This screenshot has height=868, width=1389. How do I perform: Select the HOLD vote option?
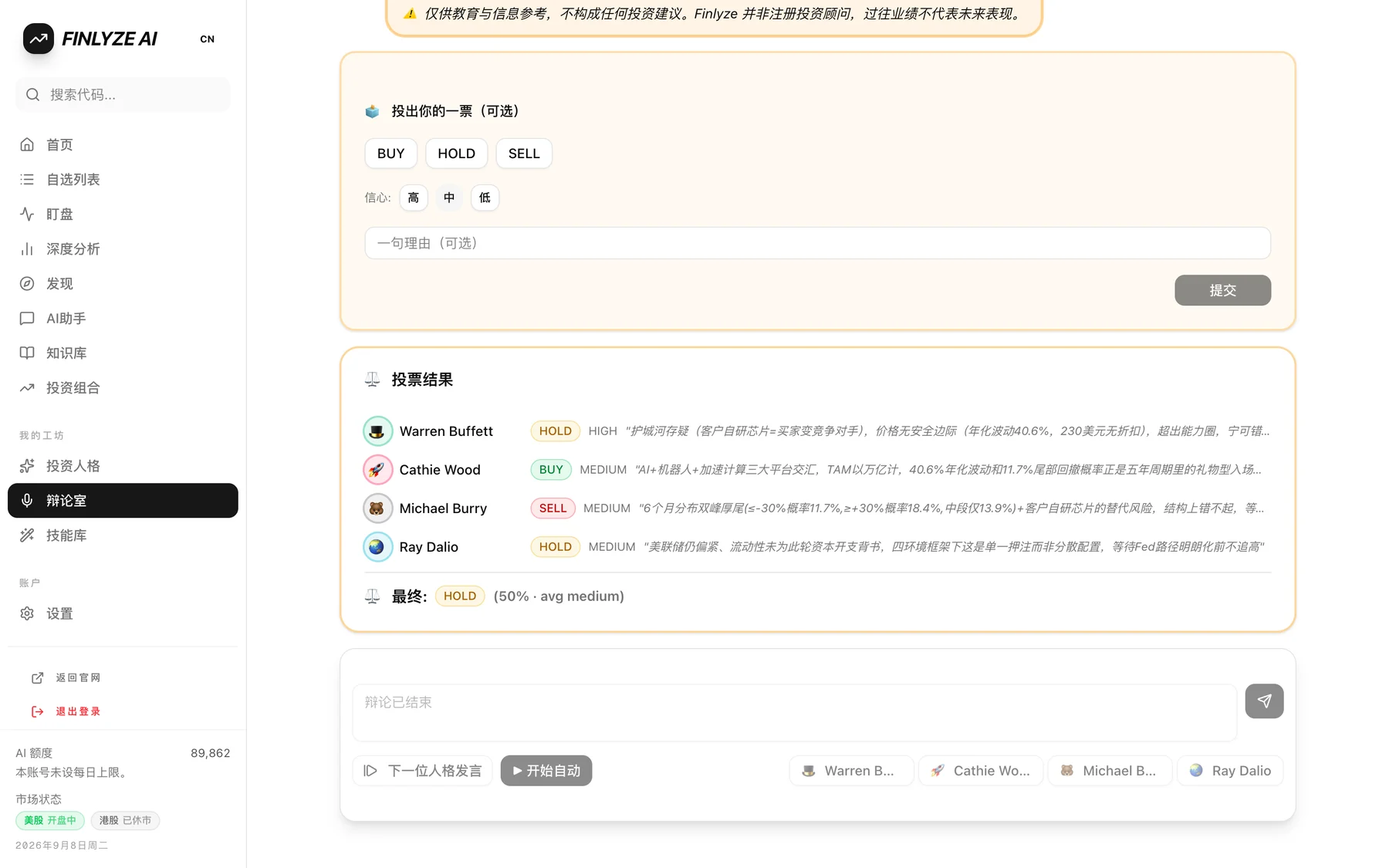pos(456,154)
